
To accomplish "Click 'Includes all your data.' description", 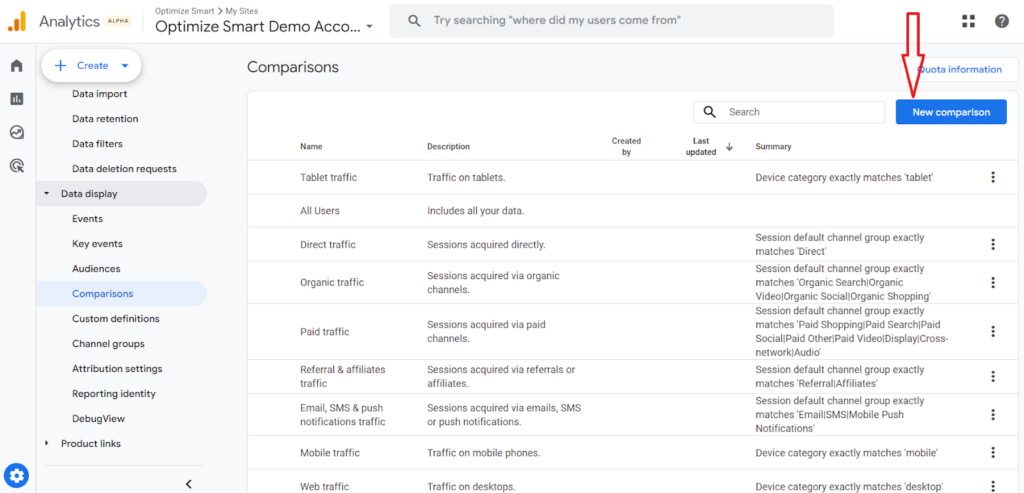I will 476,211.
